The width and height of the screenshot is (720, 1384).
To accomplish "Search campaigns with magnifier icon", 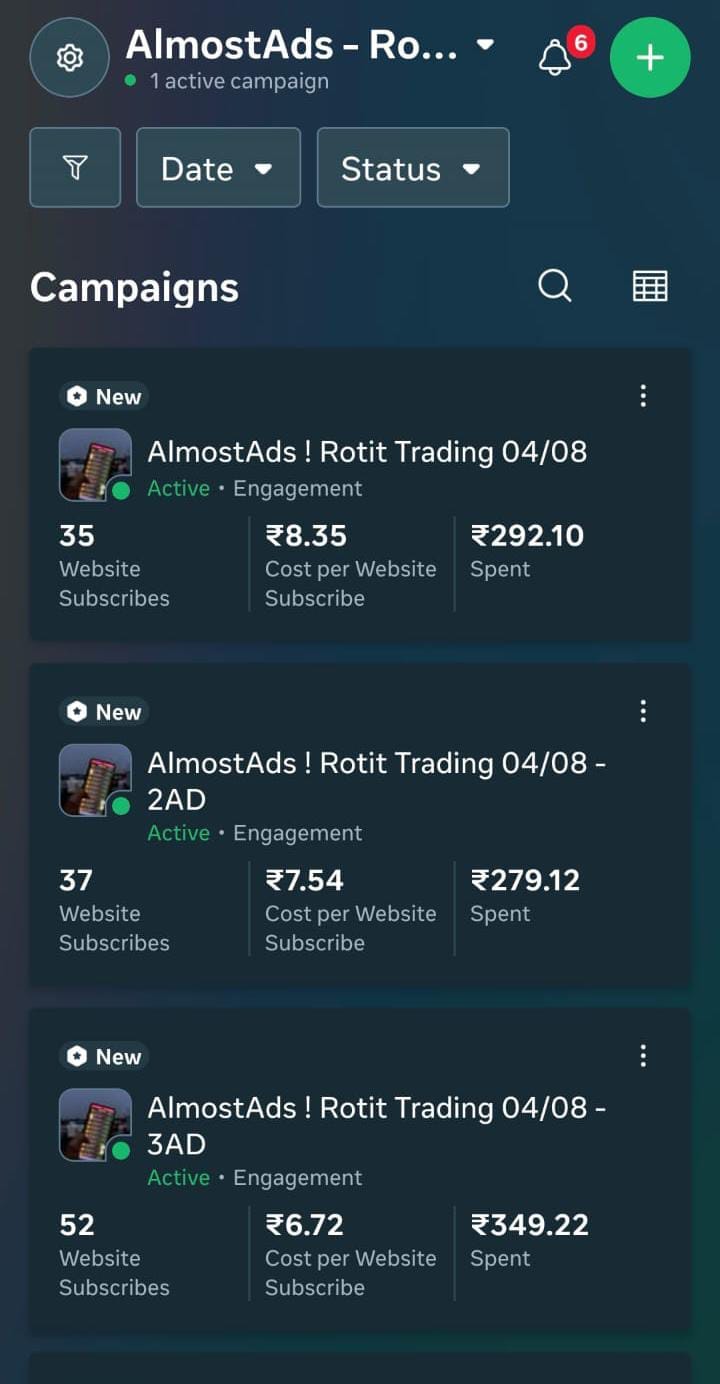I will point(554,287).
